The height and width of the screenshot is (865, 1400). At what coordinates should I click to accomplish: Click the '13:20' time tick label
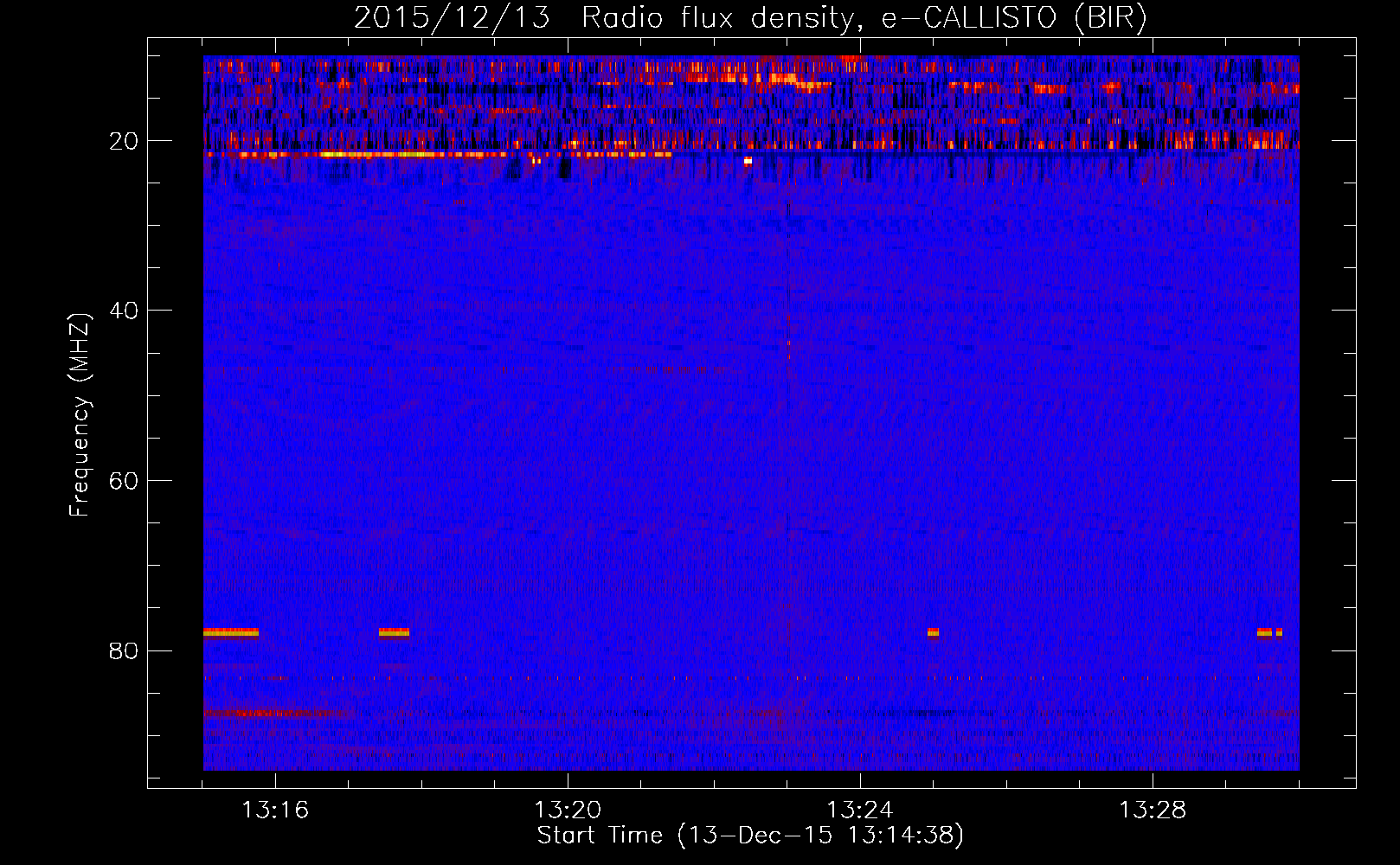click(x=568, y=811)
